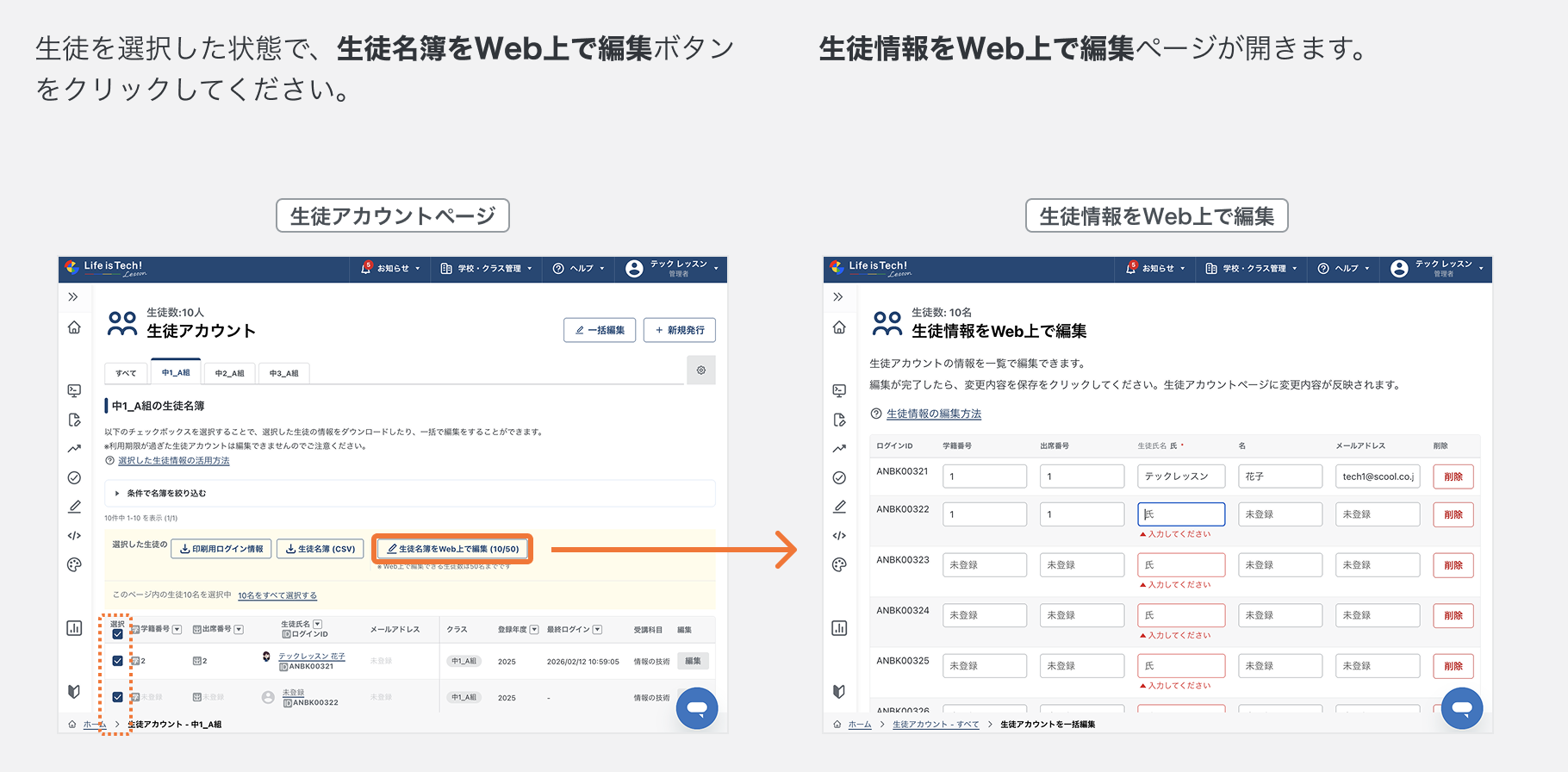The image size is (1568, 772).
Task: Open the 生徒情報の編集方法 help link
Action: 933,414
